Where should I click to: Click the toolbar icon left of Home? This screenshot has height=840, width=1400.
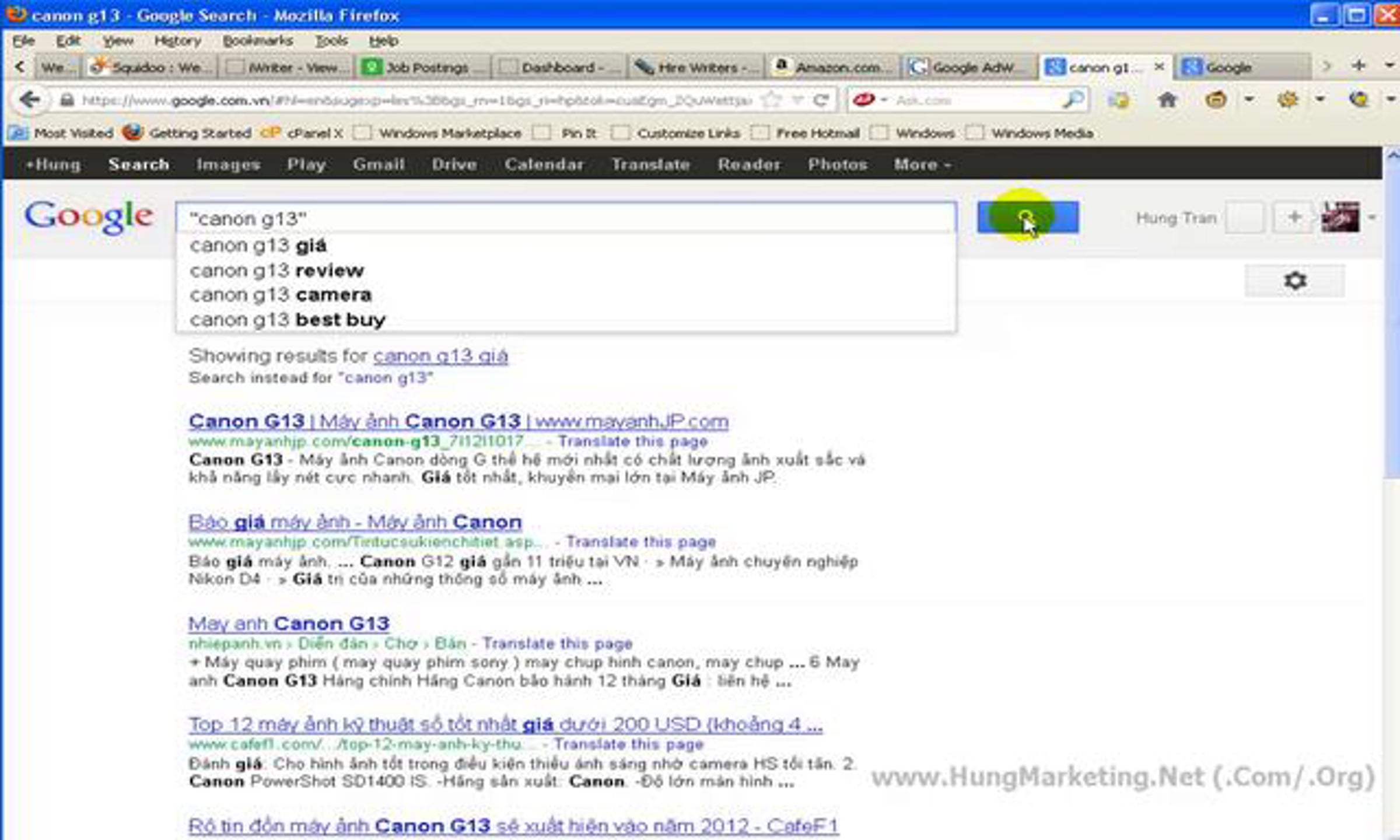1118,100
